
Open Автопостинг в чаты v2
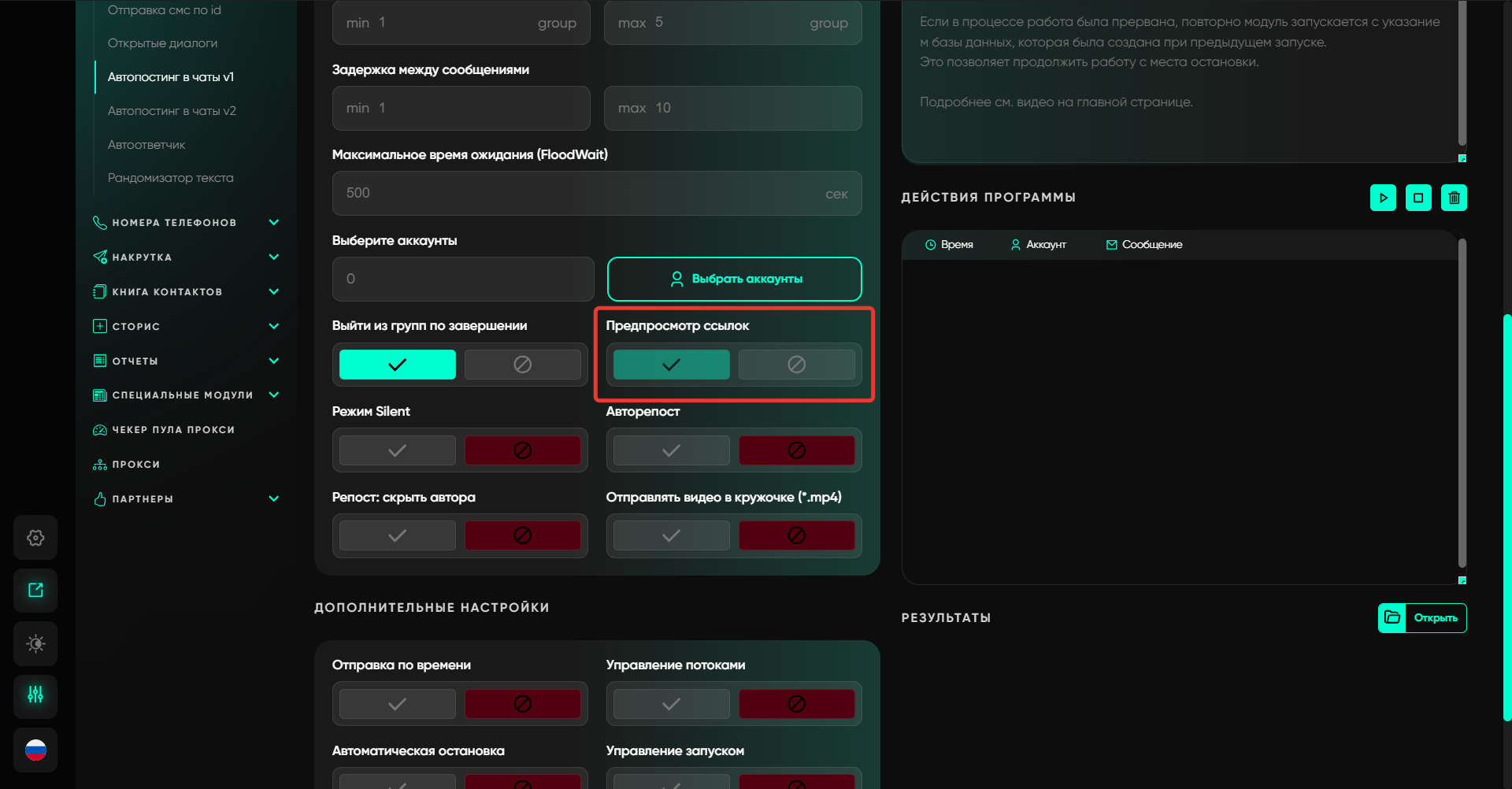172,111
